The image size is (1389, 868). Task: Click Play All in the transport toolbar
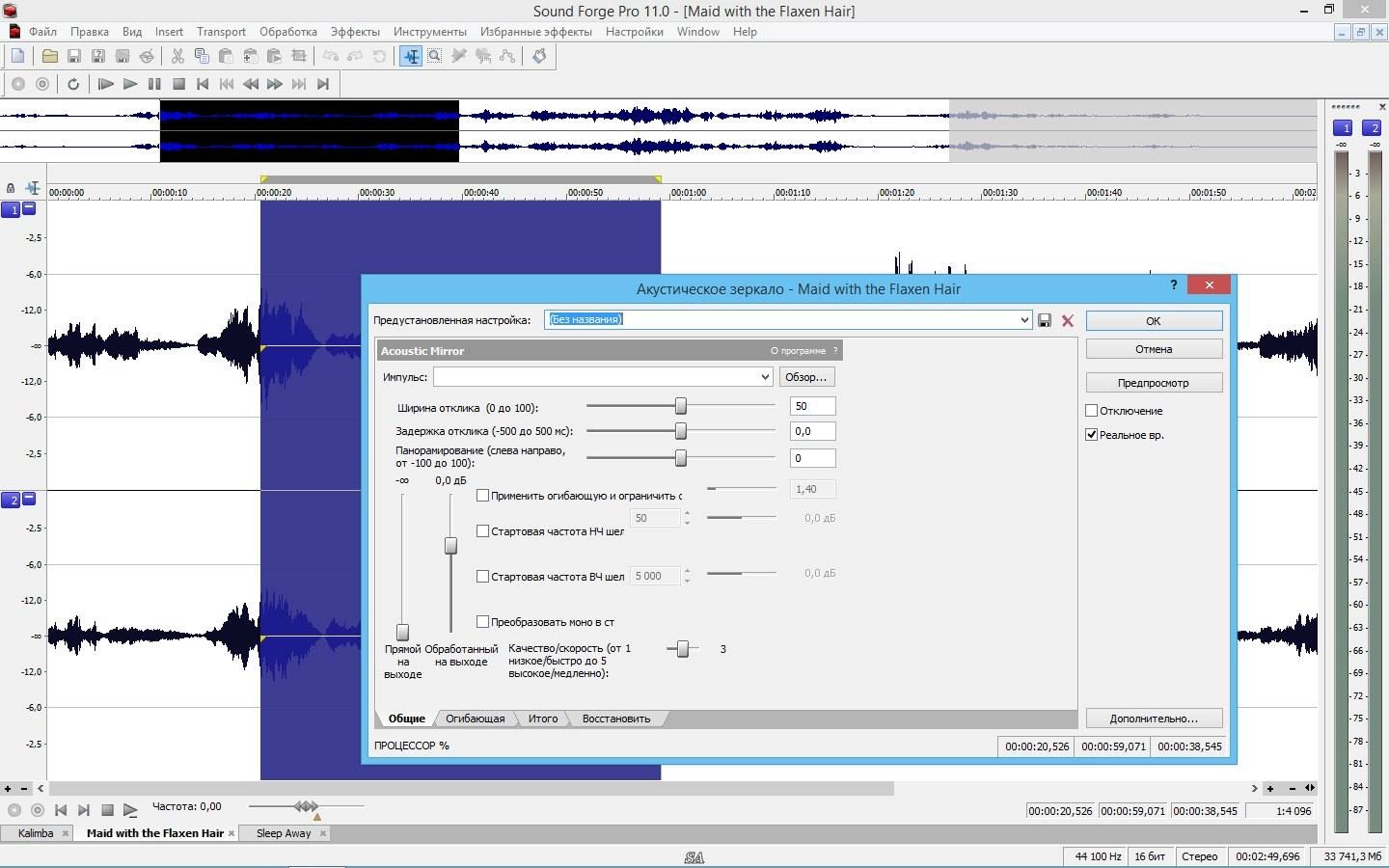click(105, 84)
